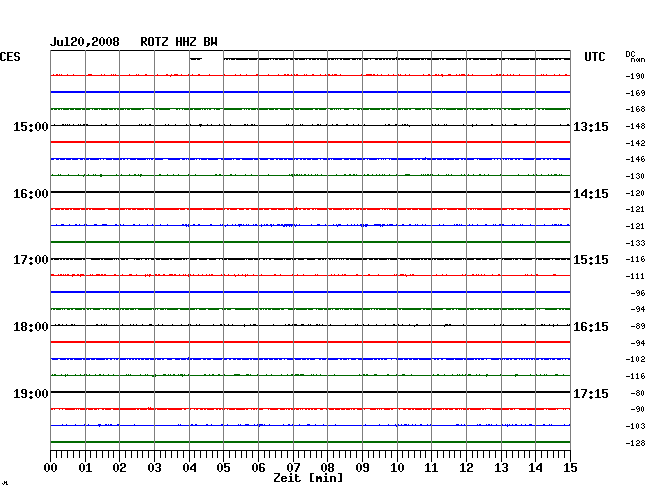650x494 pixels.
Task: Click minute tick label '12'
Action: click(466, 468)
